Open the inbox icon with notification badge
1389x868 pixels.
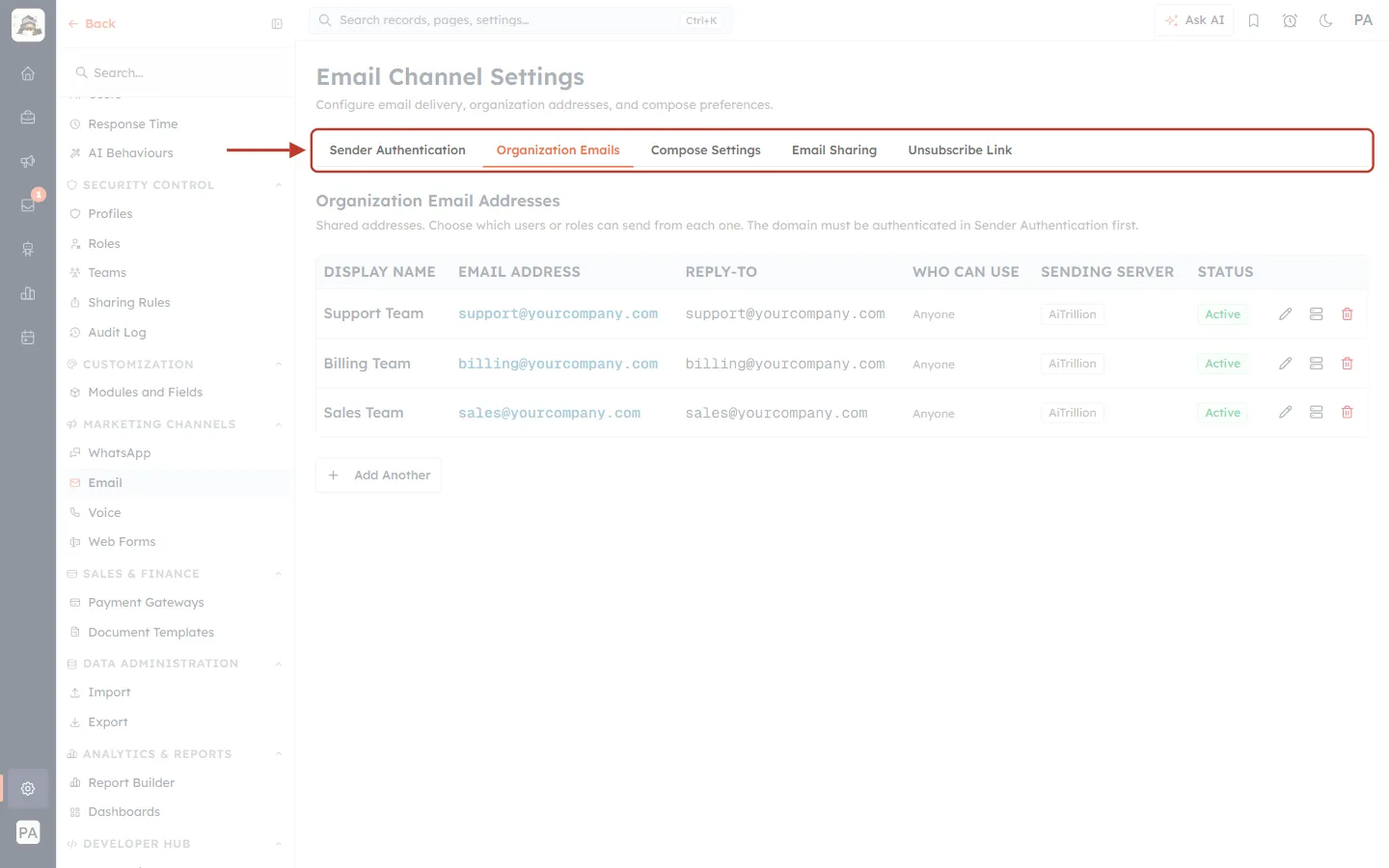click(x=28, y=205)
